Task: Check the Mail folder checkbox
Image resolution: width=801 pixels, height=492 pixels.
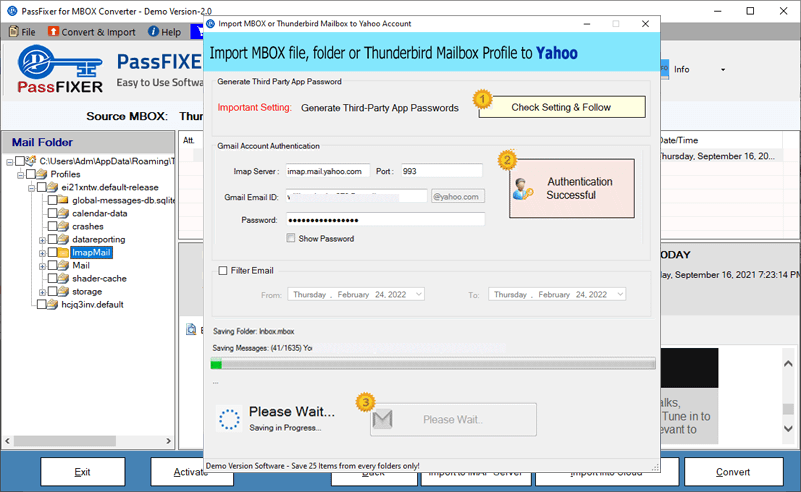Action: 52,265
